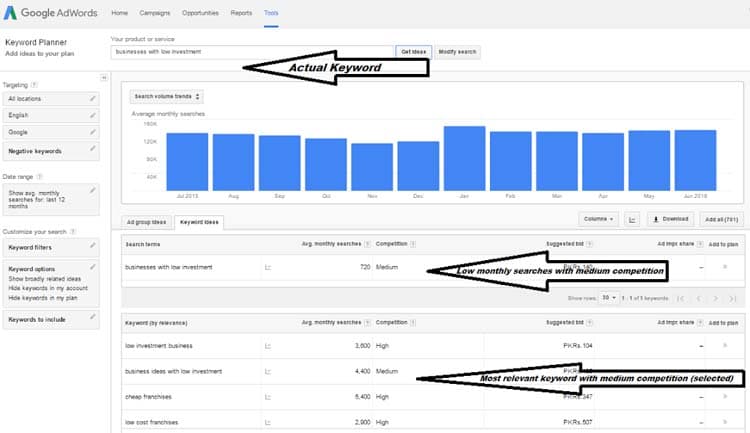Edit the Google network pencil icon
Screen dimensions: 750x433
pyautogui.click(x=93, y=132)
